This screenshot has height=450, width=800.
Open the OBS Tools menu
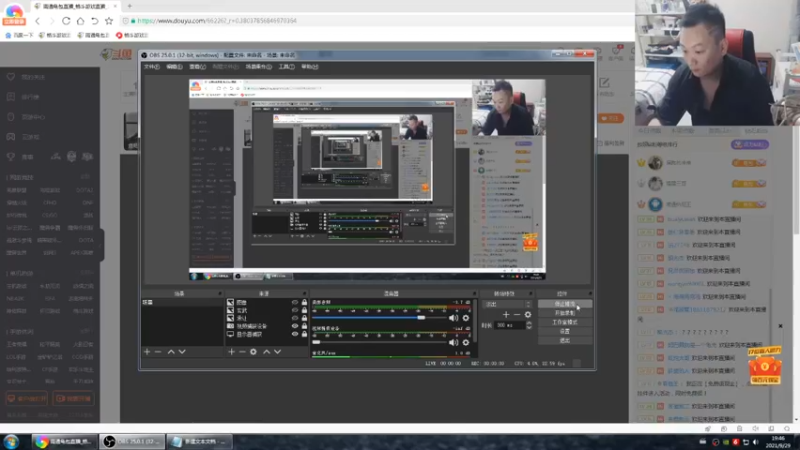coord(286,67)
